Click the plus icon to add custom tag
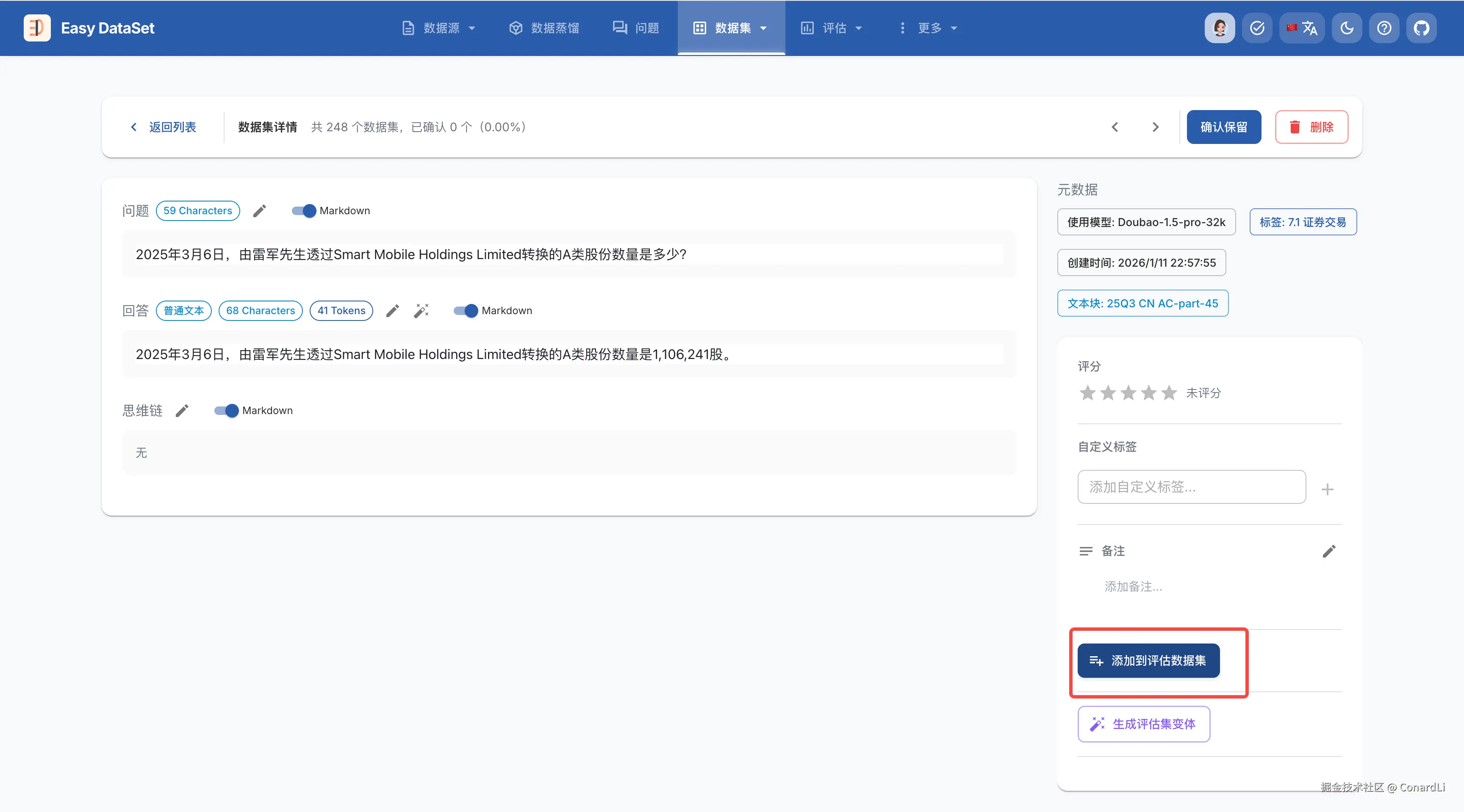 click(x=1327, y=489)
